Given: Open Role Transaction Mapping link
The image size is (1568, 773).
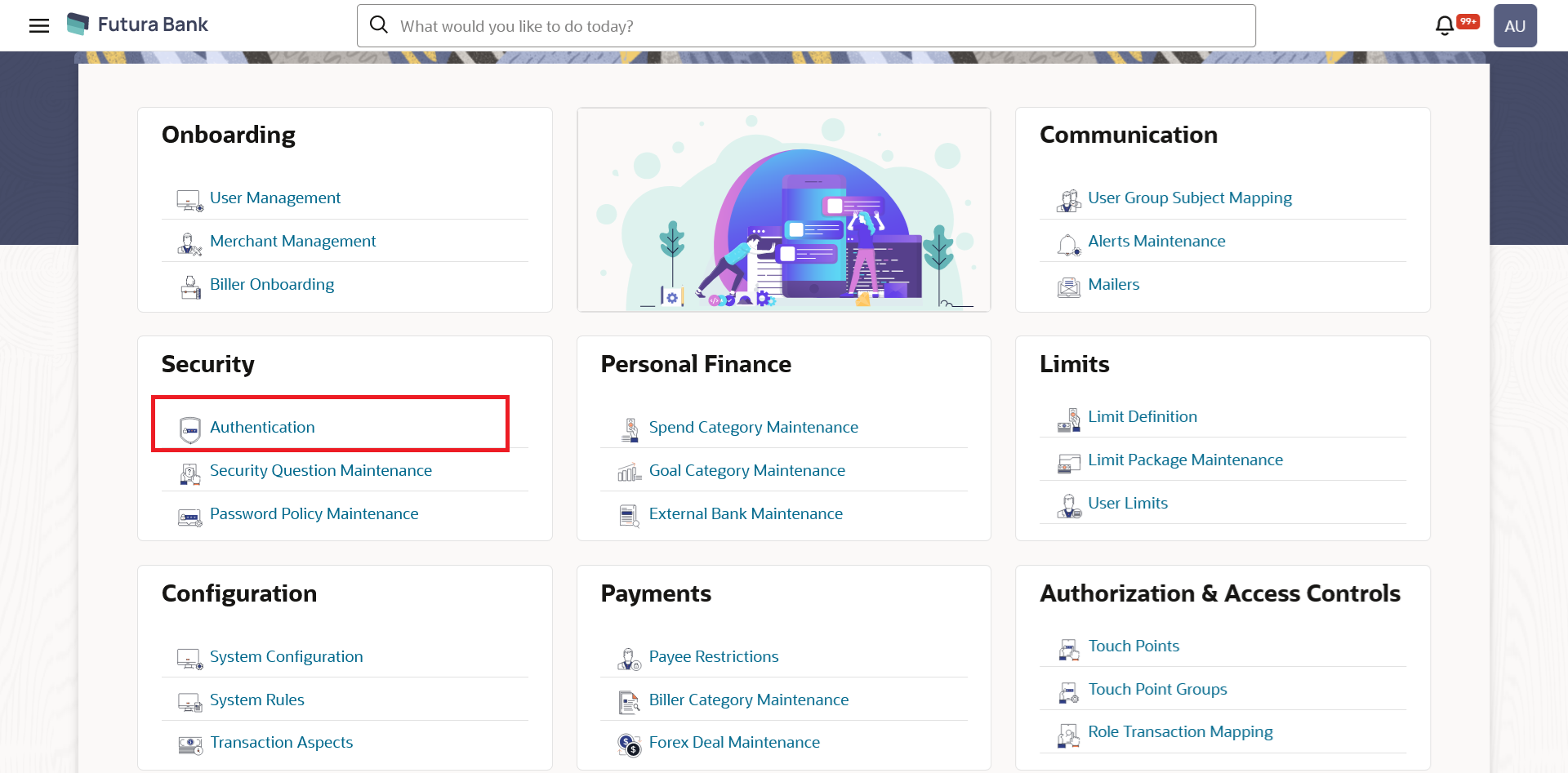Looking at the screenshot, I should coord(1180,731).
